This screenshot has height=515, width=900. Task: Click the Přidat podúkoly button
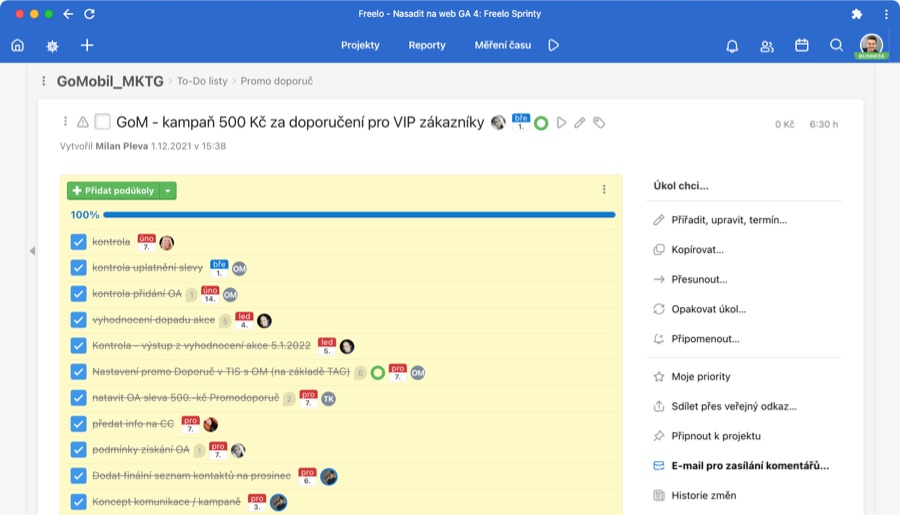coord(114,191)
